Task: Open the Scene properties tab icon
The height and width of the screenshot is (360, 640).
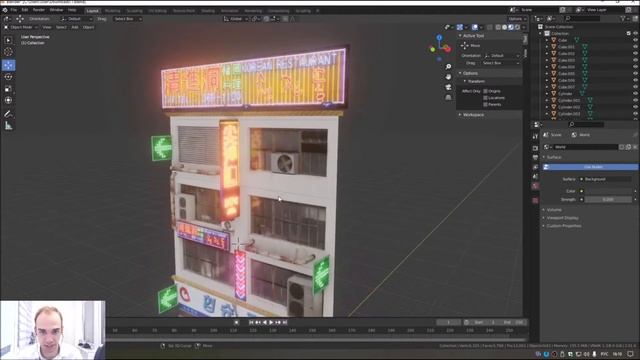Action: 535,177
